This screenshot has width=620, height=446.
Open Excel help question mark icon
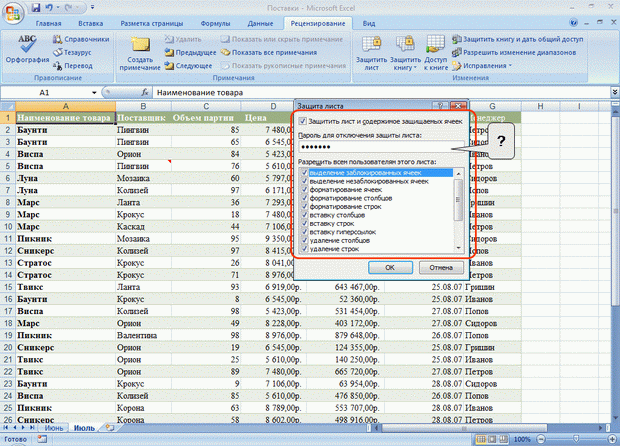click(x=573, y=23)
